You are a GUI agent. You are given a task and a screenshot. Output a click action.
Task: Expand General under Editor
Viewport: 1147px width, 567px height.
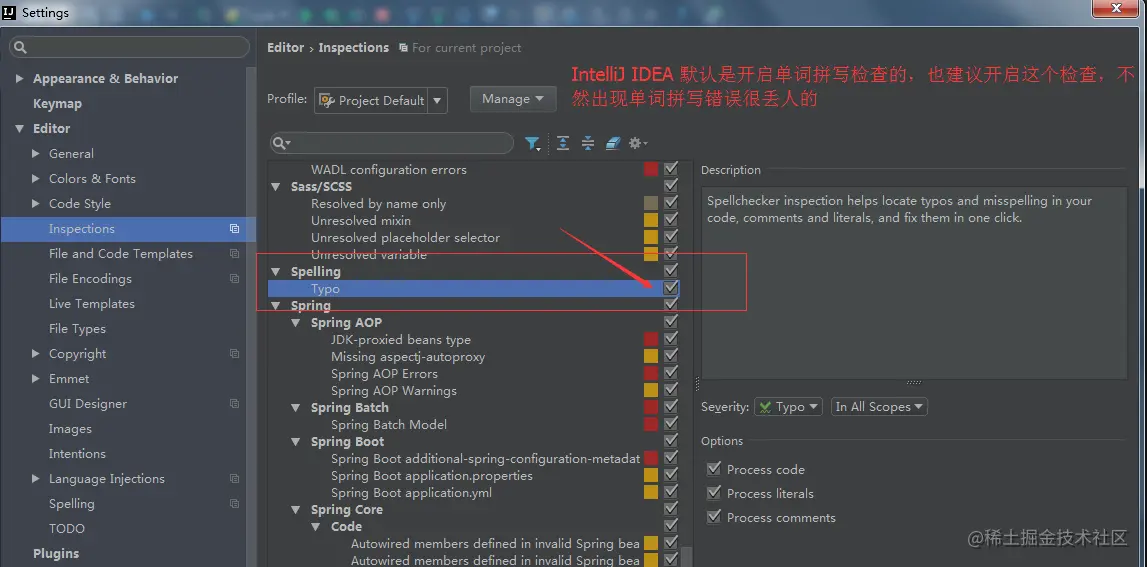pyautogui.click(x=36, y=154)
